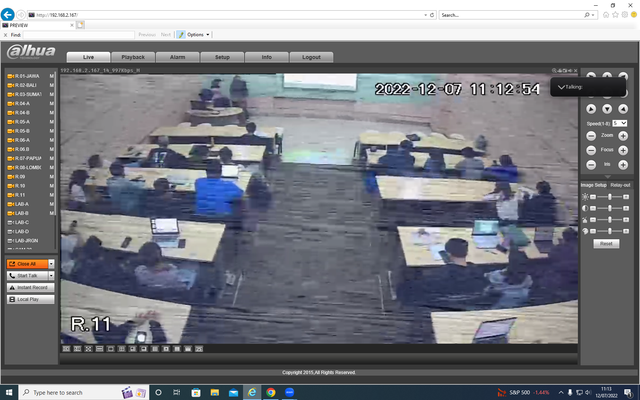The image size is (640, 400).
Task: Reset image settings with Reset button
Action: [606, 244]
